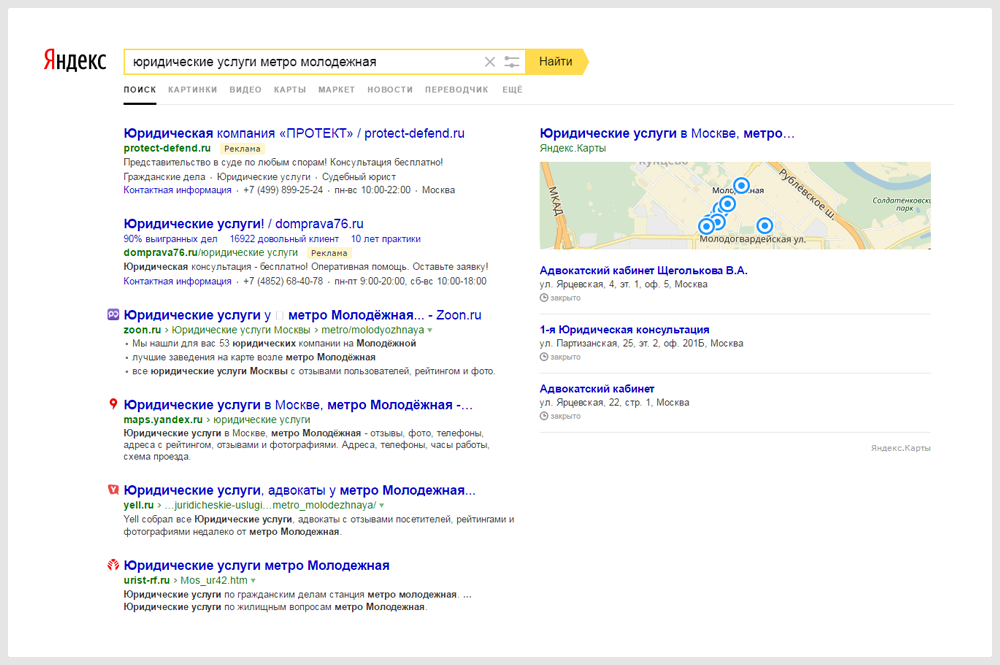
Task: Click the urist-rf.ru red favicon
Action: click(x=113, y=565)
